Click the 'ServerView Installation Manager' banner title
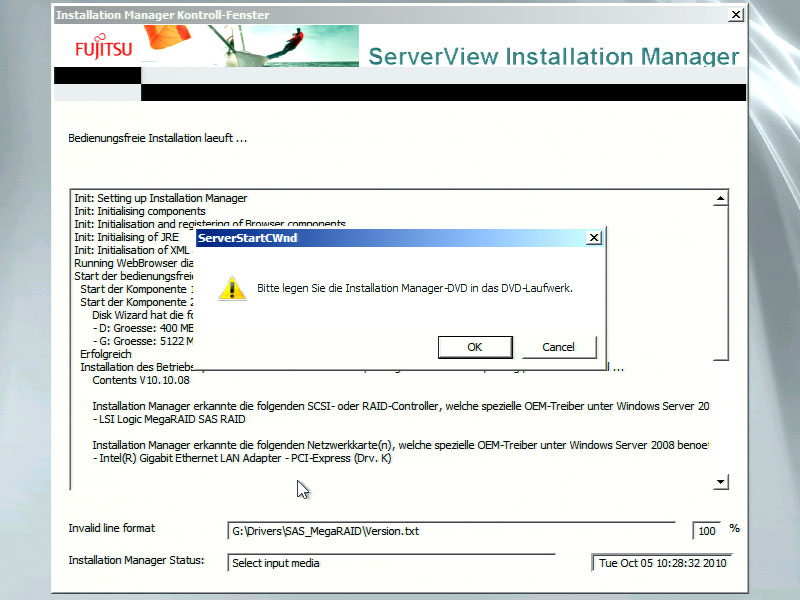This screenshot has height=600, width=800. pyautogui.click(x=554, y=56)
